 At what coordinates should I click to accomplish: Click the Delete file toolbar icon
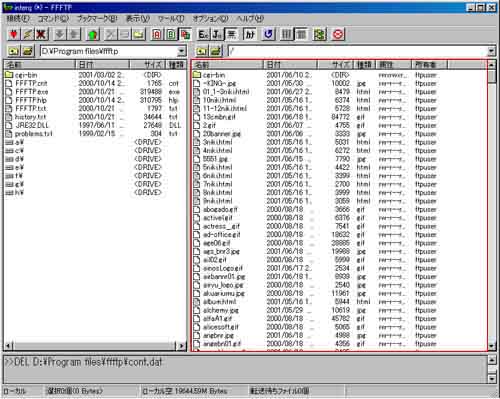click(110, 34)
